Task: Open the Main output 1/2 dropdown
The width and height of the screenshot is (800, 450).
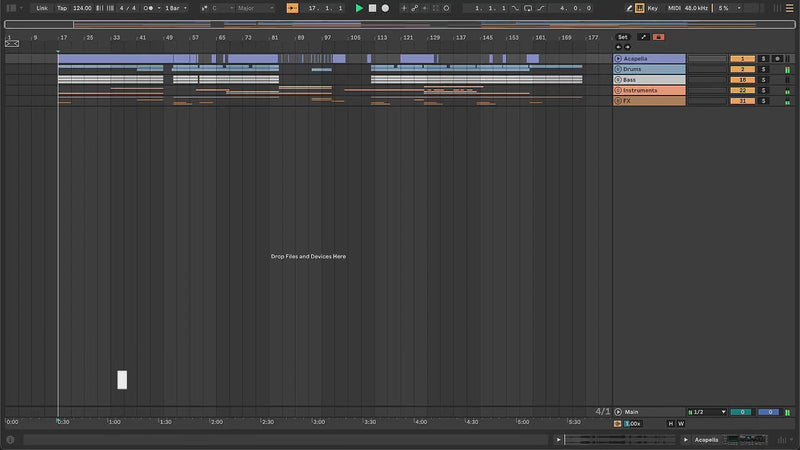Action: [706, 412]
